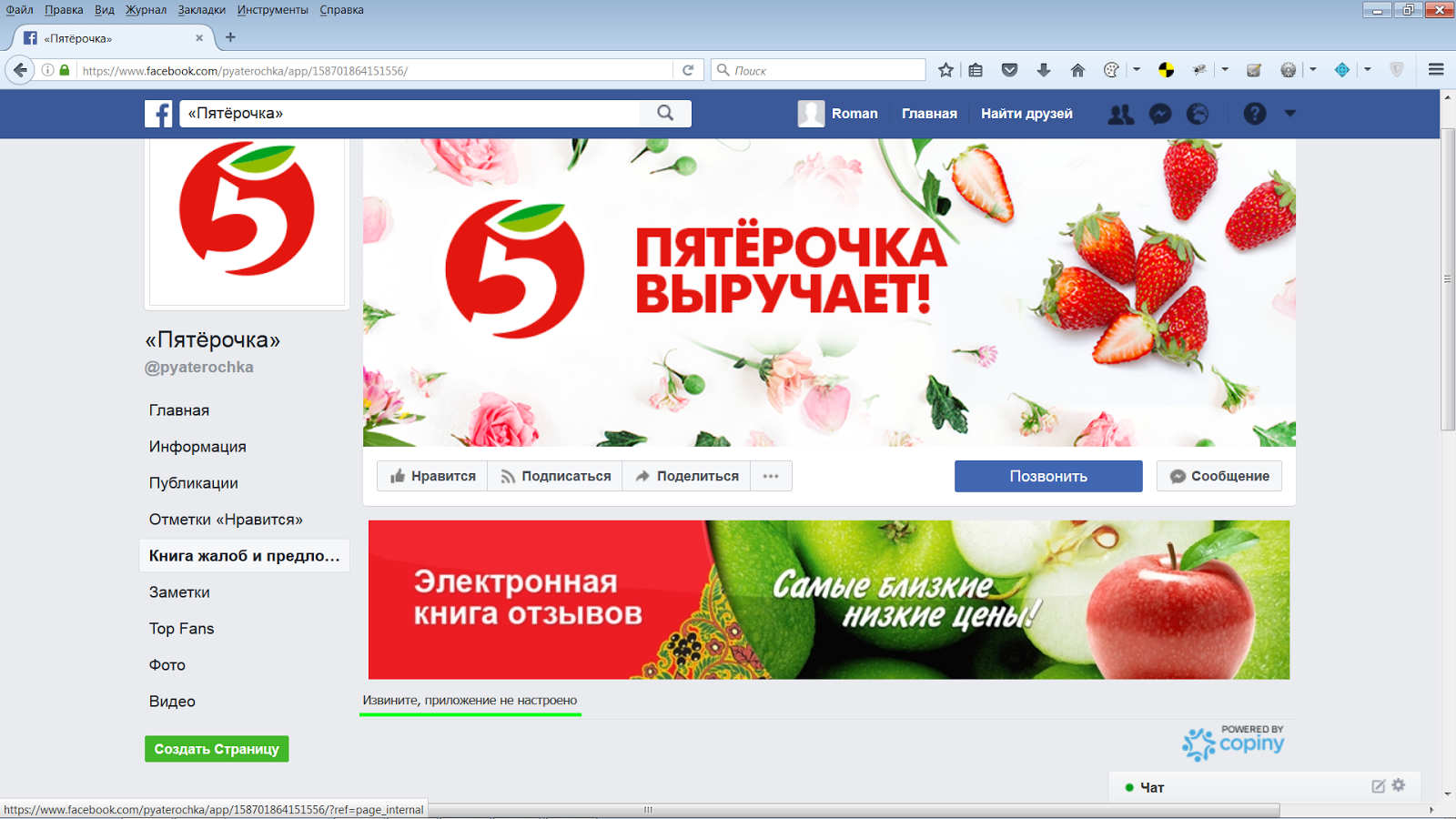Share the page via Поделиться
Viewport: 1456px width, 819px height.
[687, 476]
